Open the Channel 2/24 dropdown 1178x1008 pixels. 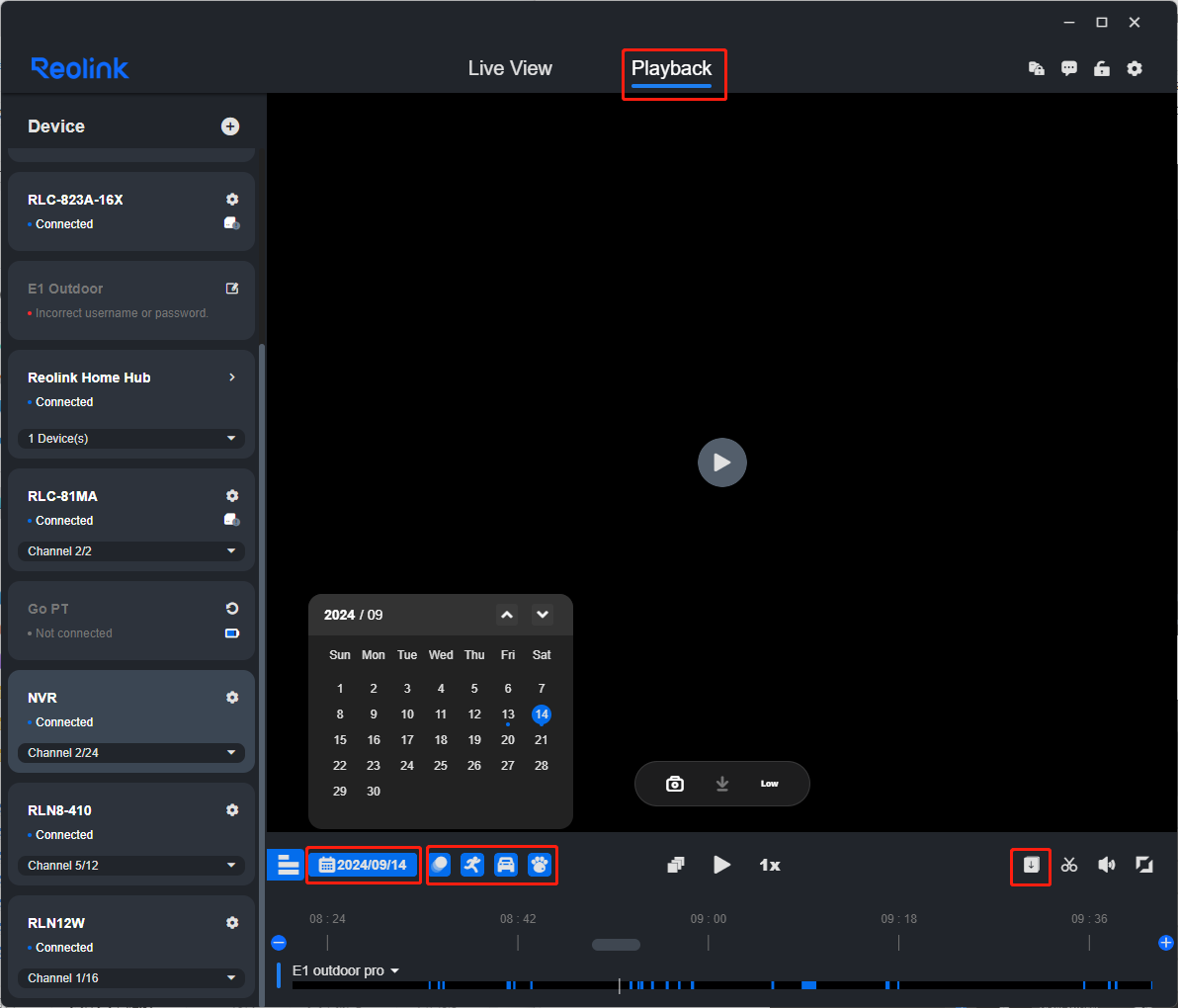tap(131, 753)
